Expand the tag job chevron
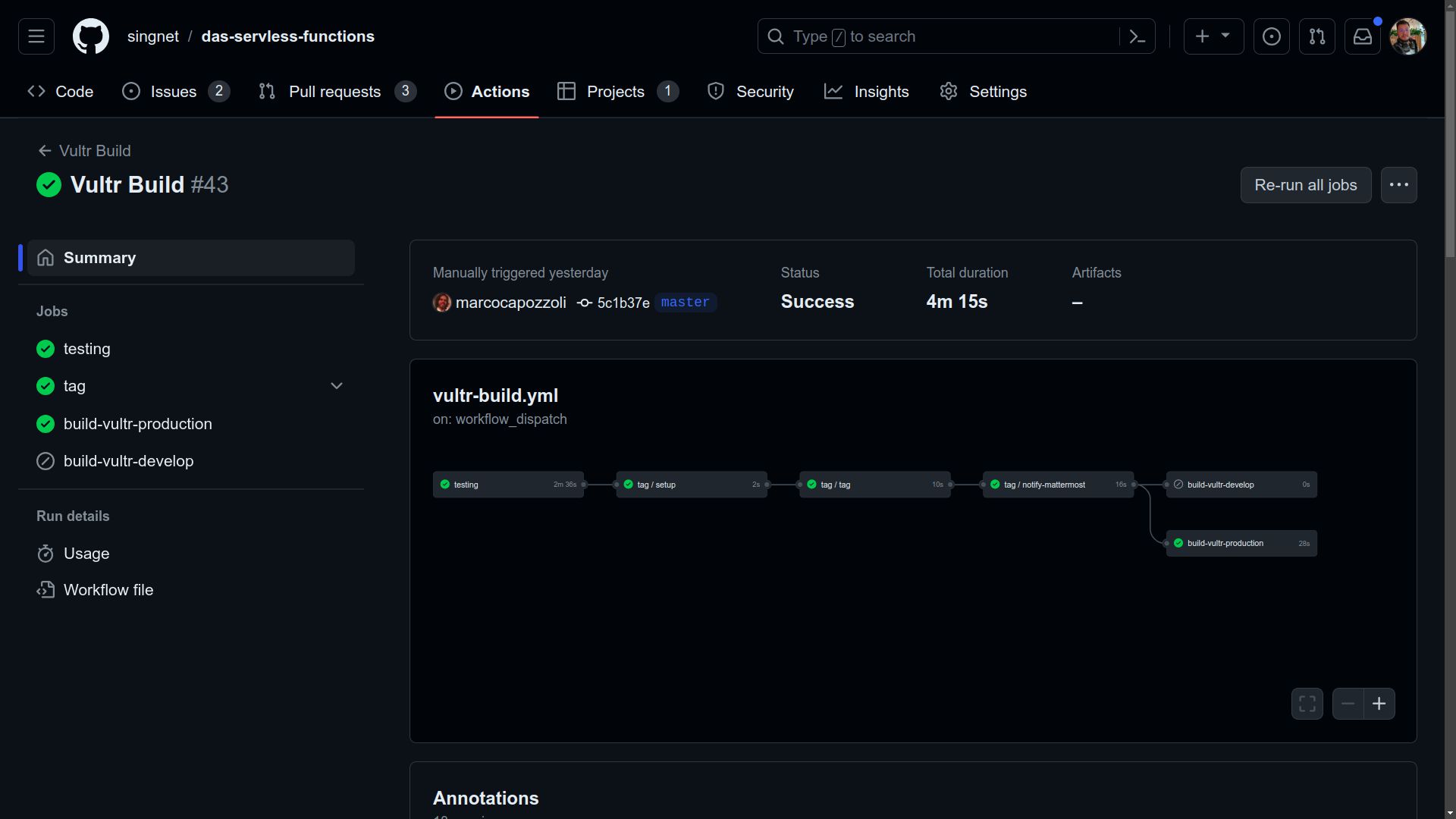1456x819 pixels. [337, 386]
